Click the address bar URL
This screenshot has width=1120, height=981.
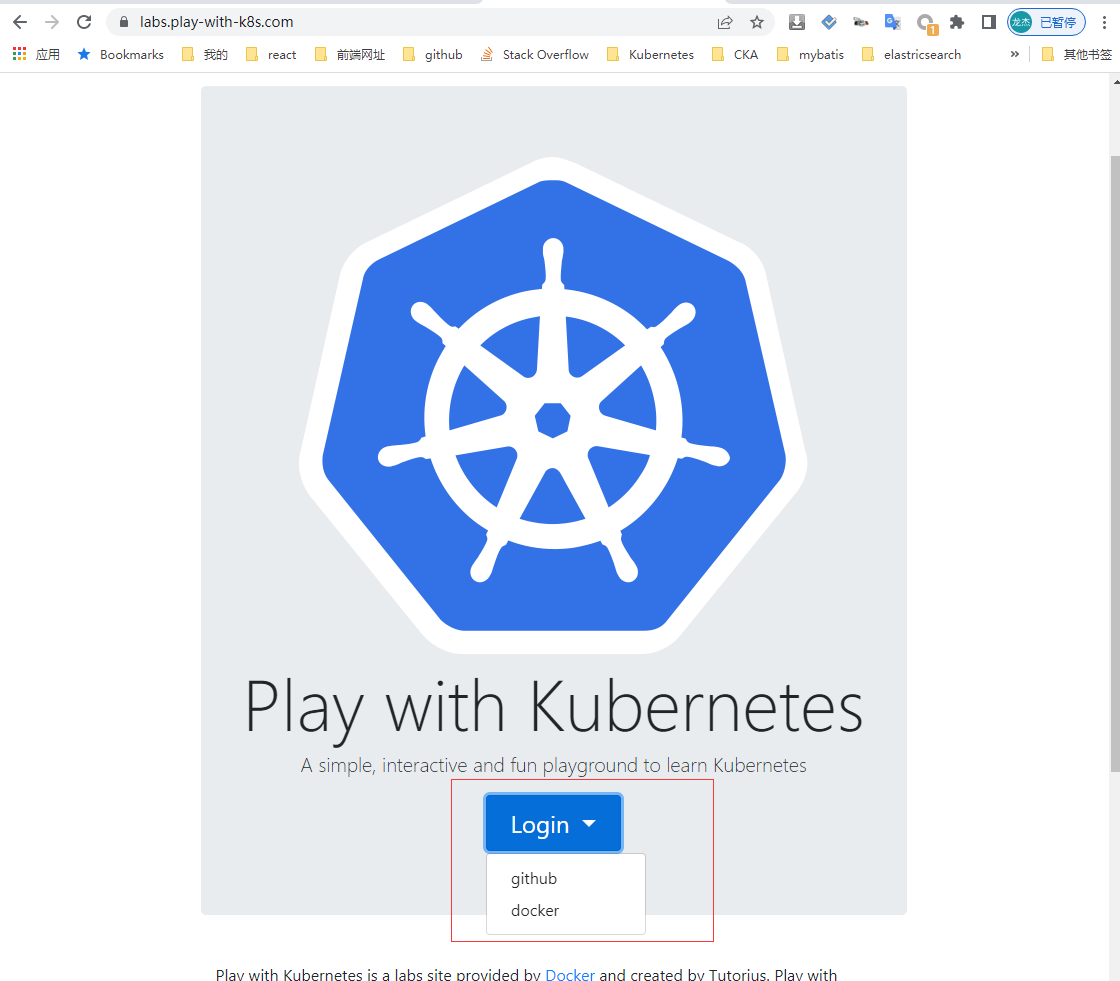[x=216, y=22]
